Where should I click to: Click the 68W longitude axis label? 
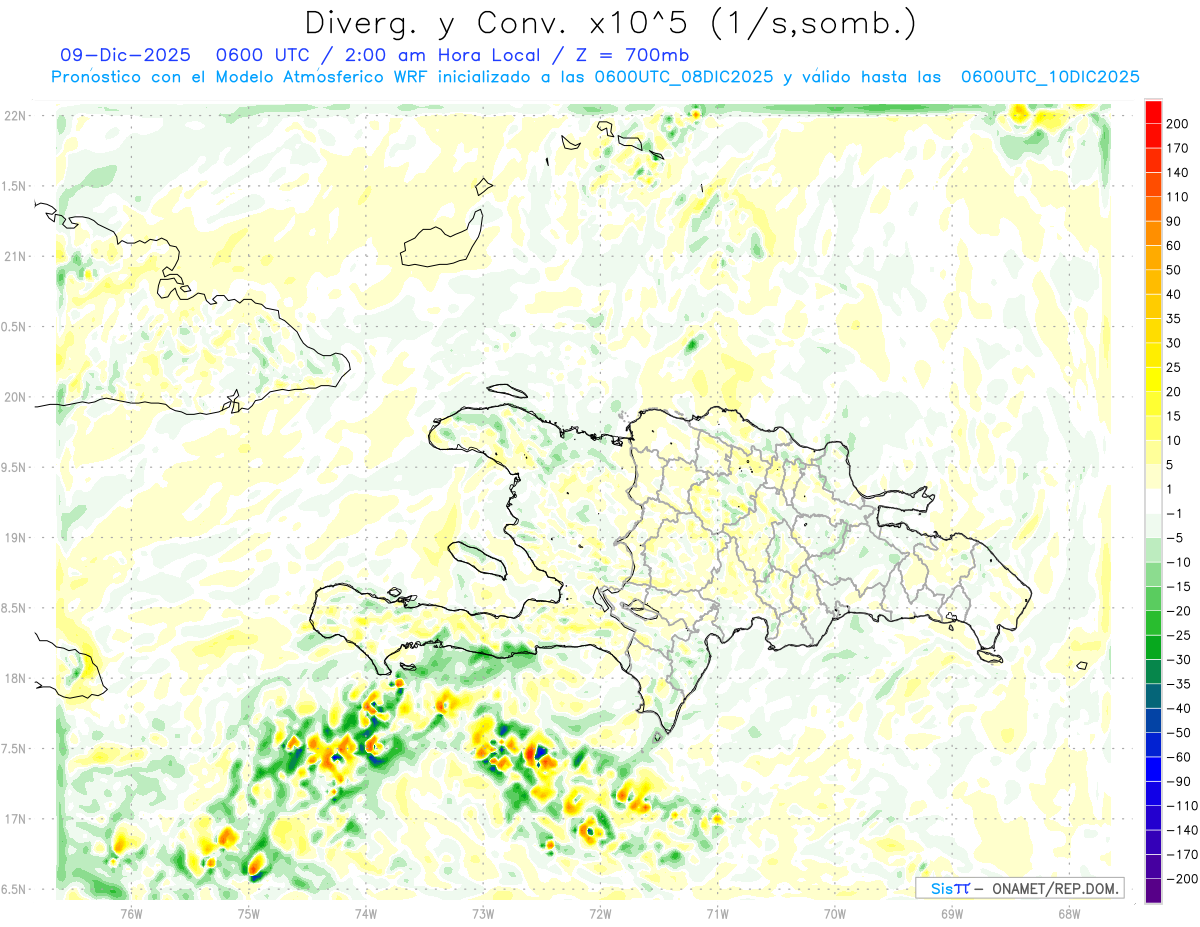pos(1069,914)
